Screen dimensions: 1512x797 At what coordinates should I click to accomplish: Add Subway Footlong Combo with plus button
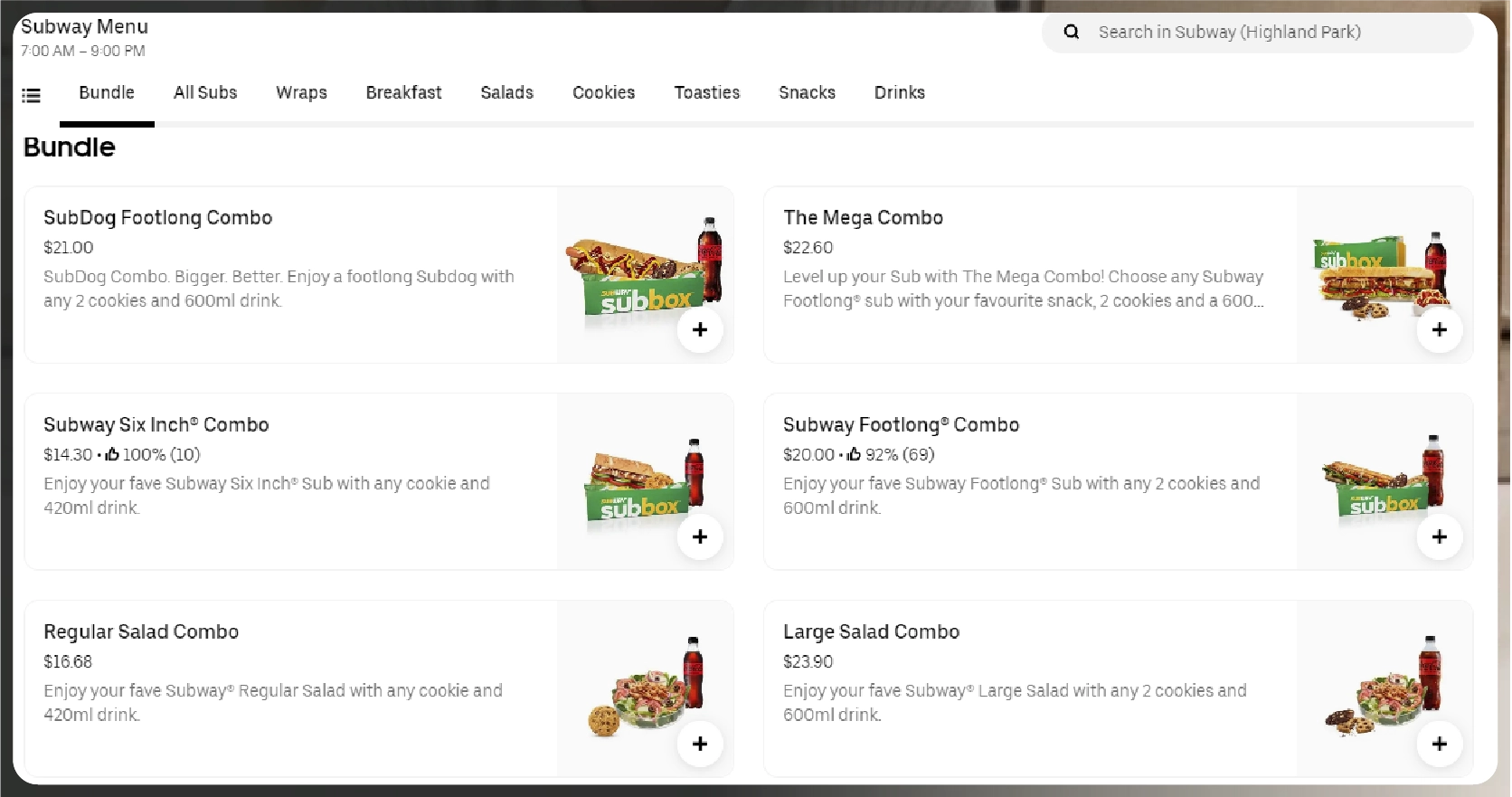tap(1440, 537)
